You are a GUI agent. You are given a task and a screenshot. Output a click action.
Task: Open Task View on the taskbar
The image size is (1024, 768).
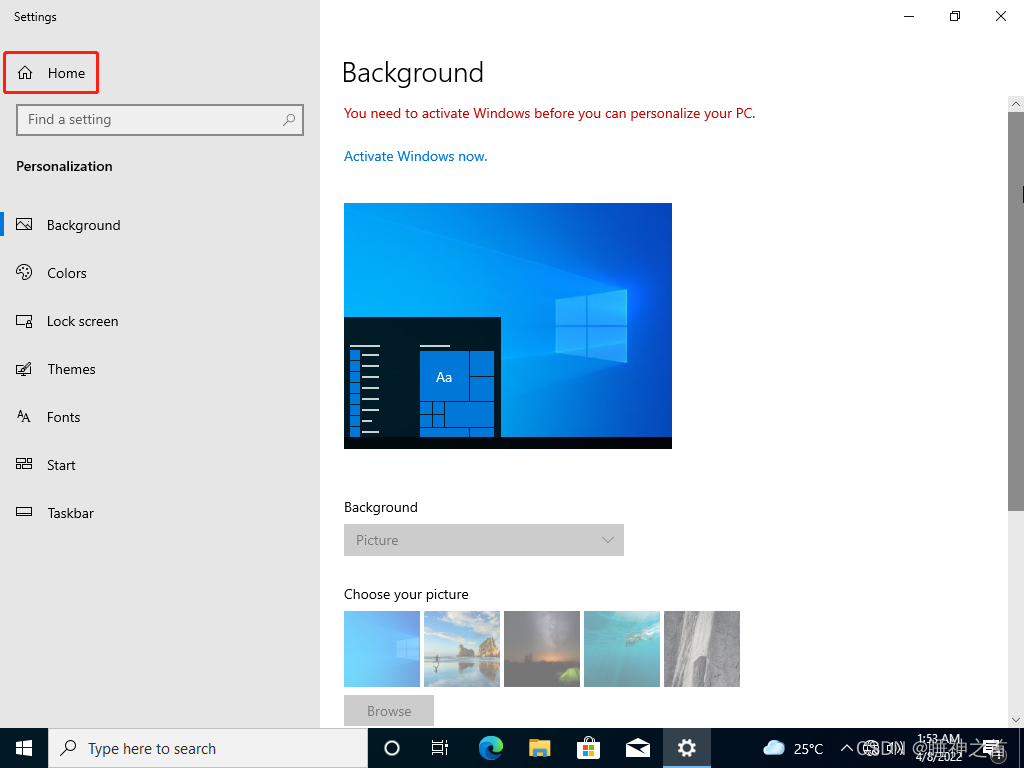coord(440,748)
